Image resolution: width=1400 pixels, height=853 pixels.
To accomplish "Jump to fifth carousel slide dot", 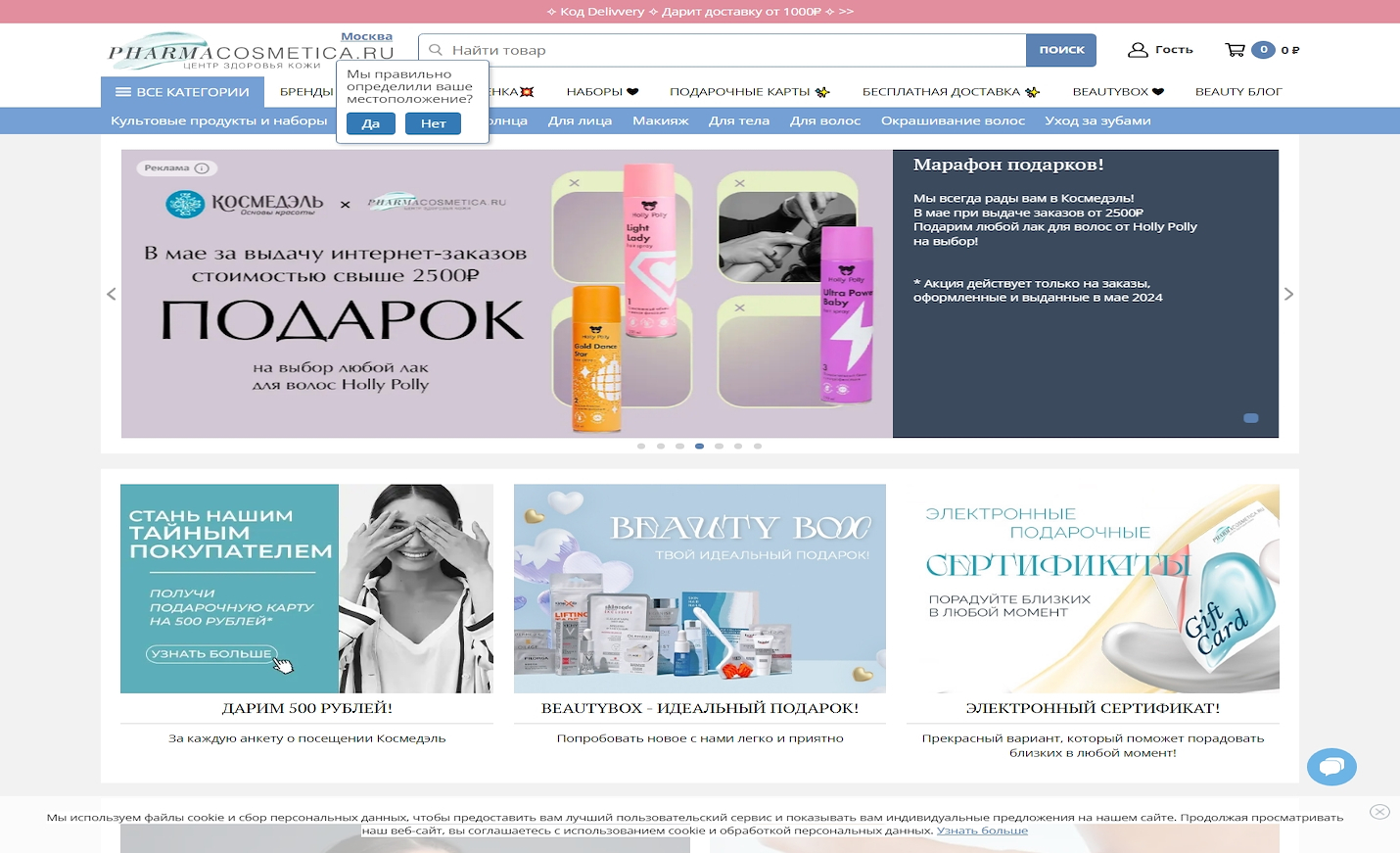I will click(719, 446).
